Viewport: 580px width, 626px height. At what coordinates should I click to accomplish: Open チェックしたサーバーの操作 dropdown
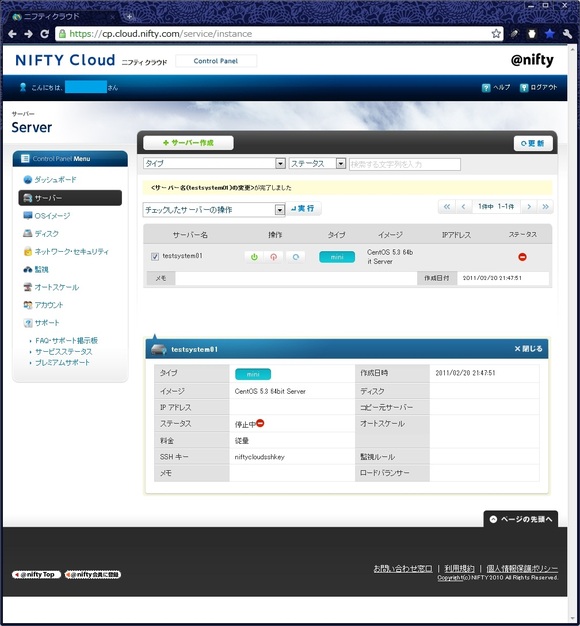tap(214, 210)
